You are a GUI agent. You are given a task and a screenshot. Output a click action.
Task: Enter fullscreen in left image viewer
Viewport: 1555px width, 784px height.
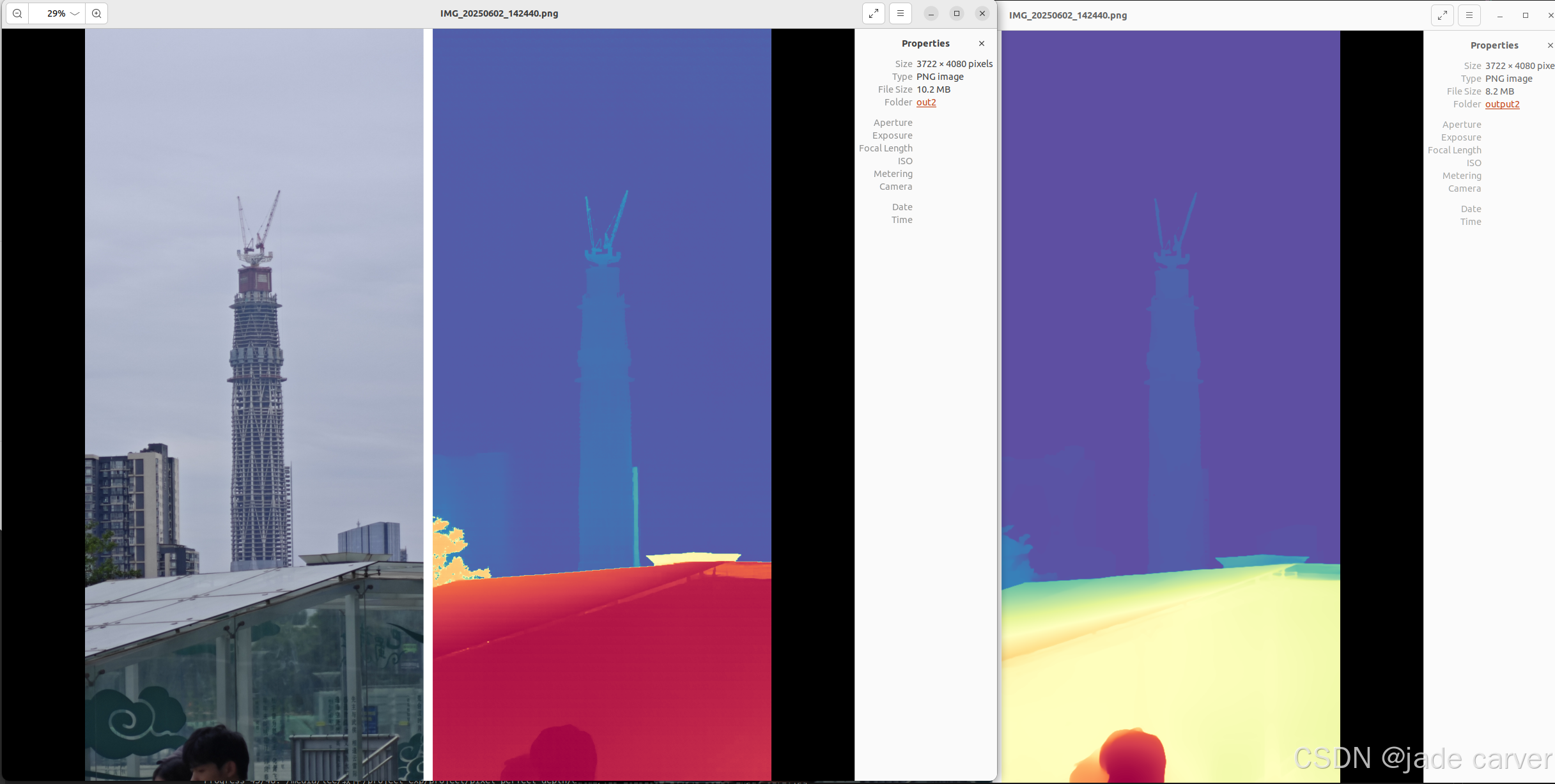click(x=874, y=13)
